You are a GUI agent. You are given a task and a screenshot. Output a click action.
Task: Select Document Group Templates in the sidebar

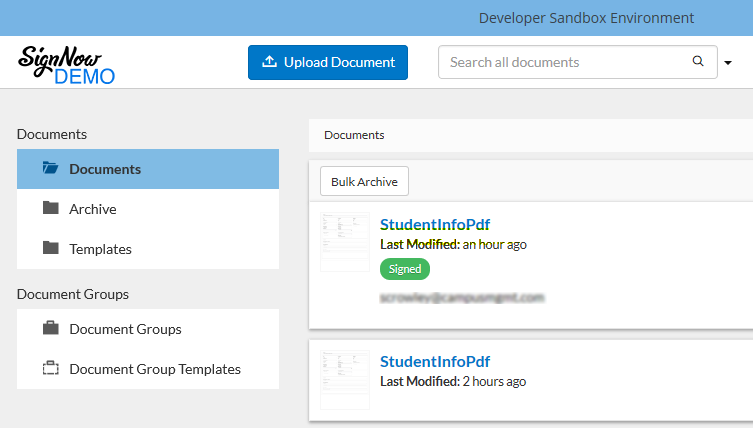tap(155, 369)
